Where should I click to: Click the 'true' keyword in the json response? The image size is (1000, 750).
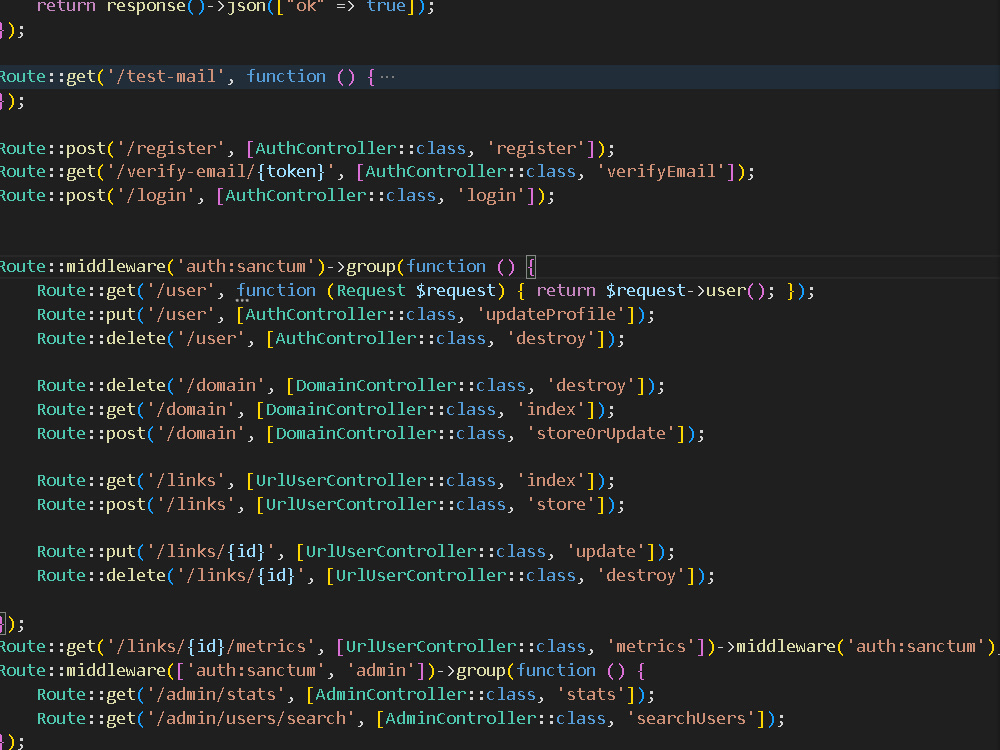(x=386, y=7)
